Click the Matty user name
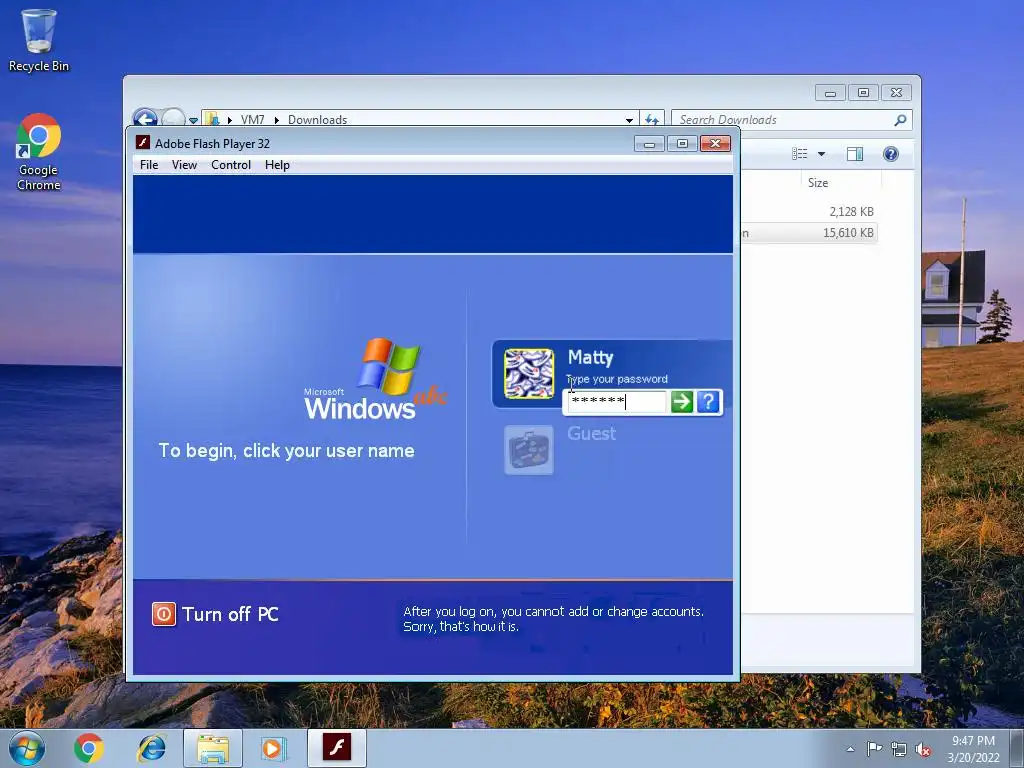 (x=590, y=357)
